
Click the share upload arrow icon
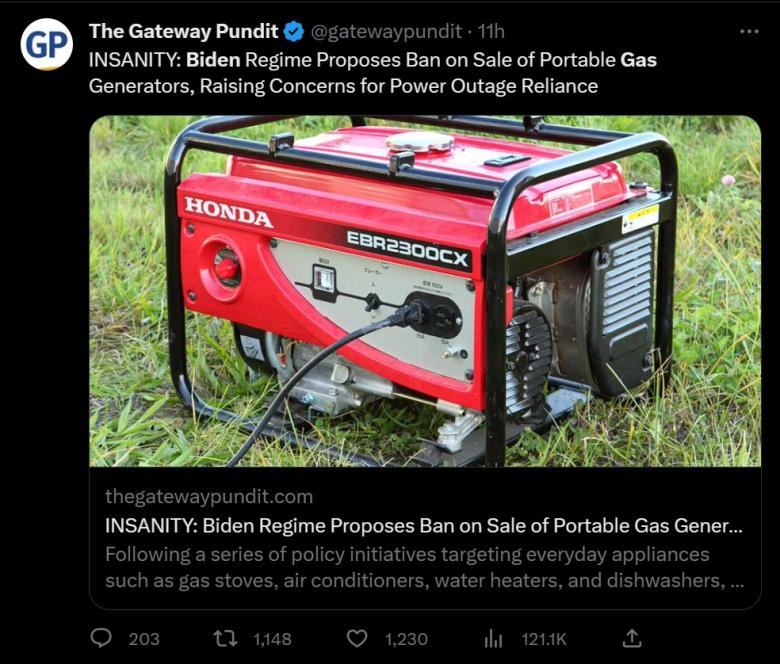pos(632,638)
